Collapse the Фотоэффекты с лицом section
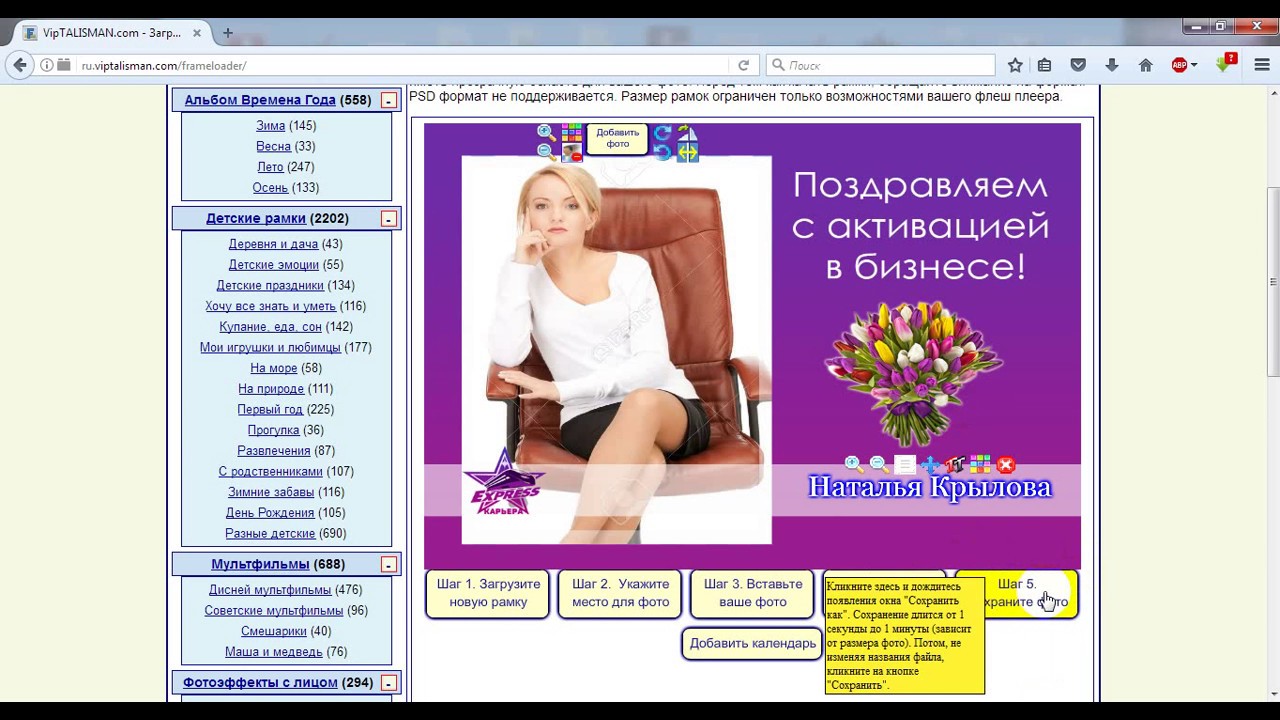Image resolution: width=1280 pixels, height=720 pixels. 388,683
